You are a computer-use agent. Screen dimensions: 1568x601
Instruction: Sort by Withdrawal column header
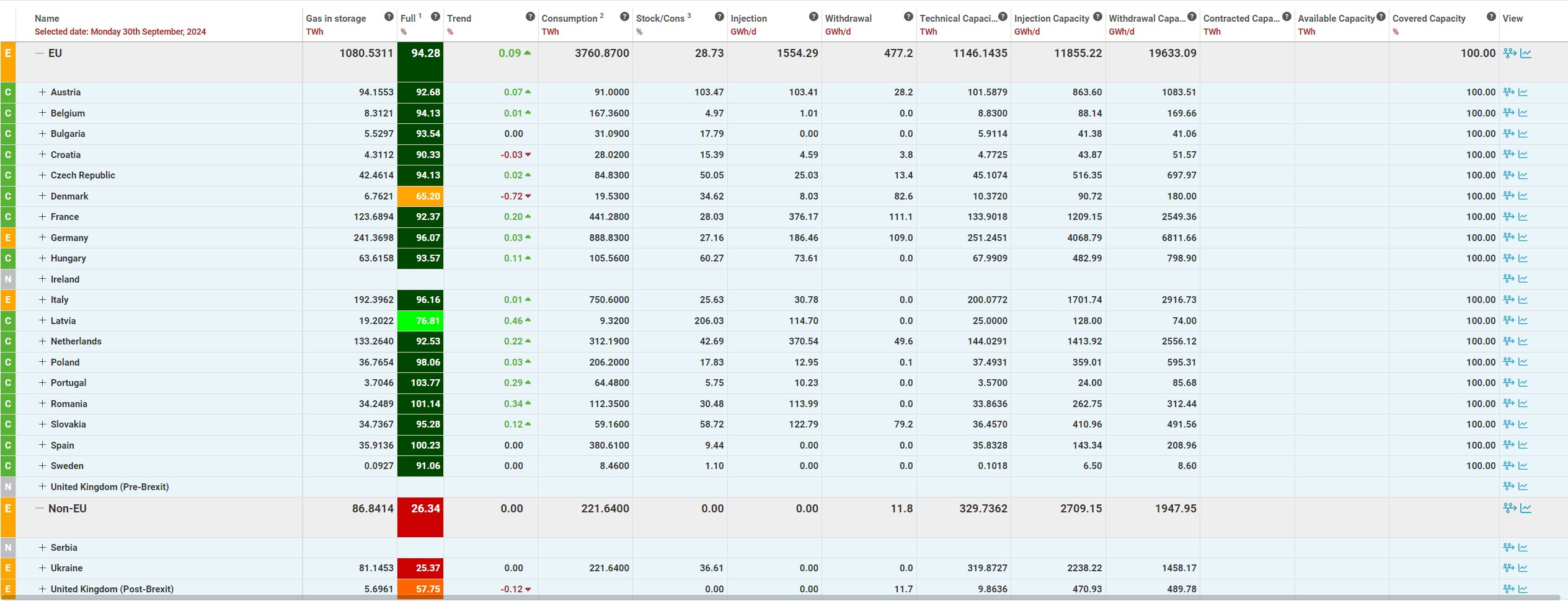pyautogui.click(x=848, y=19)
